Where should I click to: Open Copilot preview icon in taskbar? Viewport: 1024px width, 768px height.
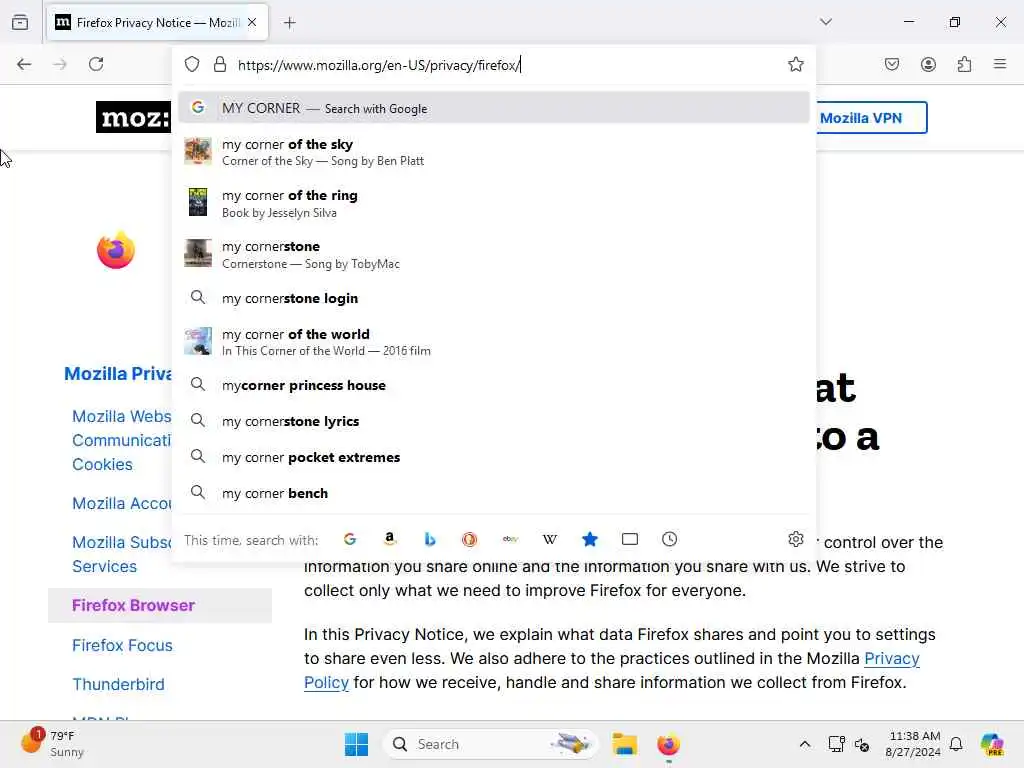click(x=992, y=744)
